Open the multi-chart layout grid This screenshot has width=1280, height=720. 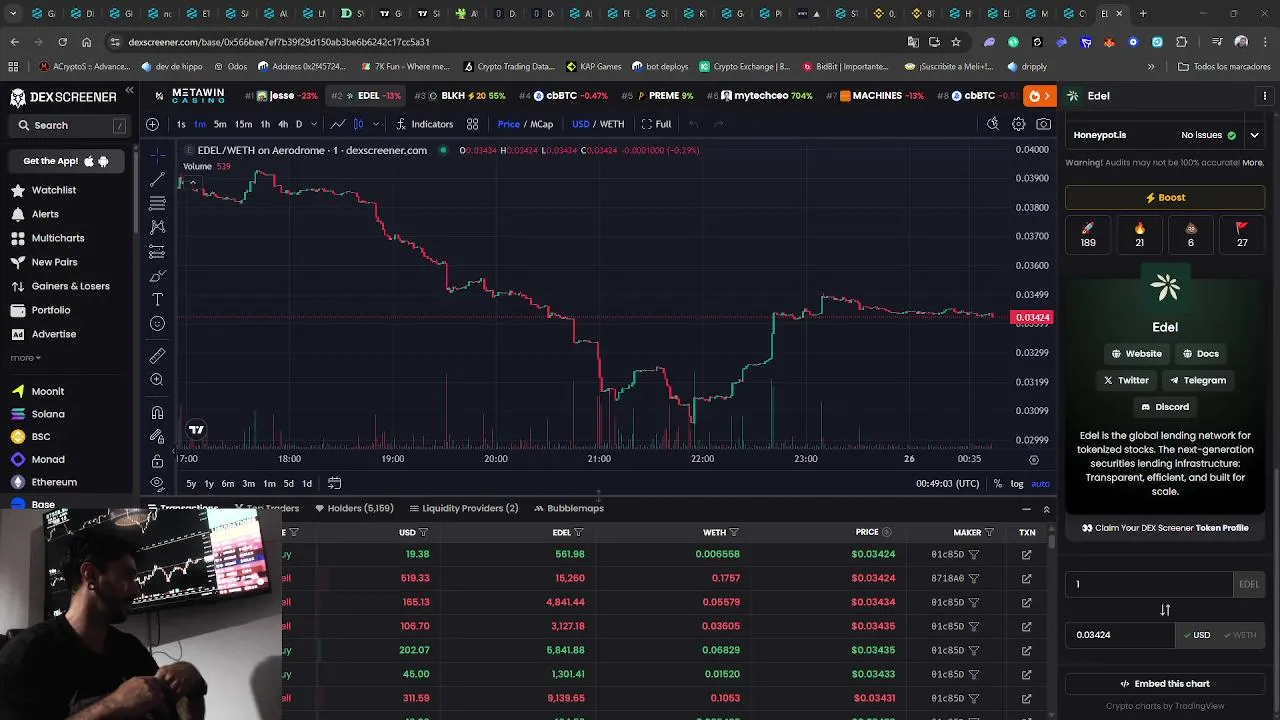472,124
